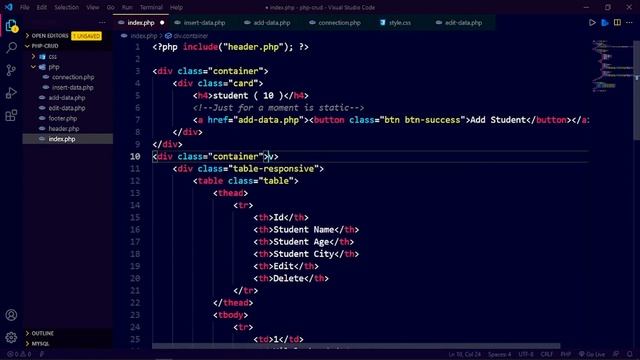Image resolution: width=640 pixels, height=360 pixels.
Task: Open insert-data.php in file explorer
Action: (x=73, y=87)
